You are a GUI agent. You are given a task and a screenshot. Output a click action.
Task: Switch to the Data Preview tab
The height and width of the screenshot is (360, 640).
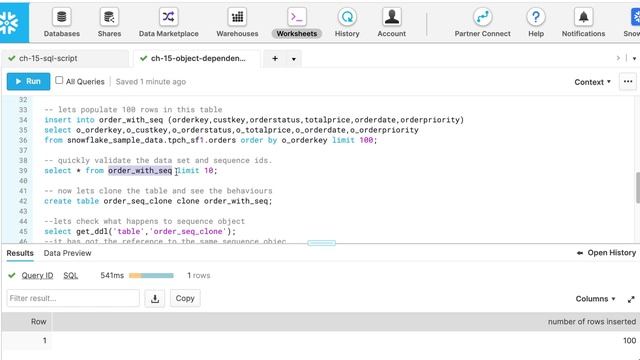click(x=67, y=253)
